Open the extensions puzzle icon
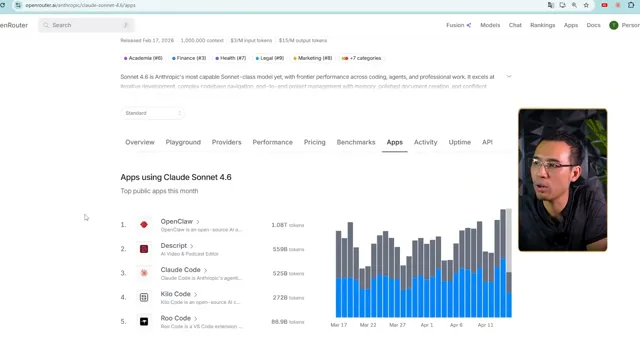The width and height of the screenshot is (640, 360). [631, 5]
